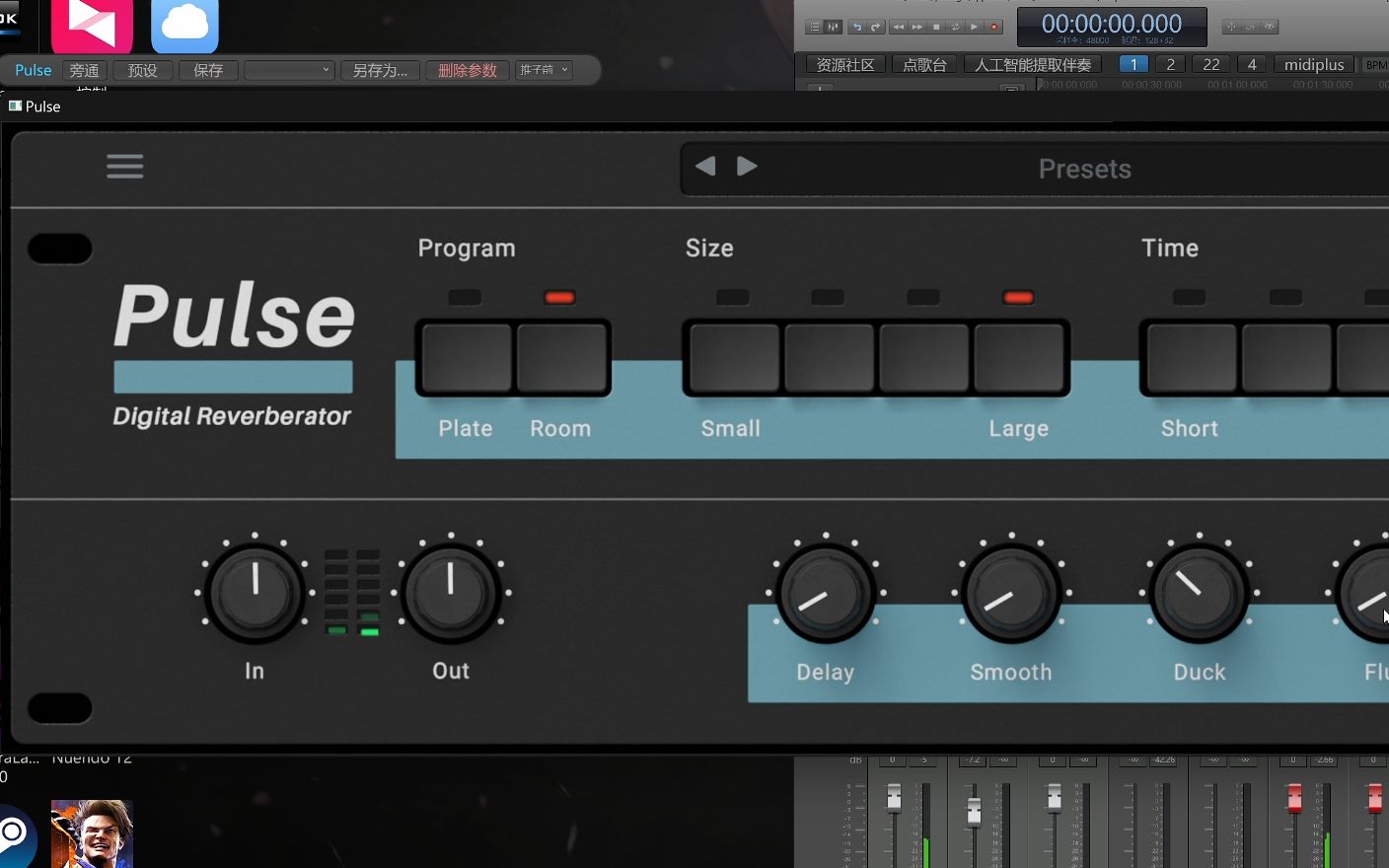This screenshot has width=1389, height=868.
Task: Select the Time button next to Short
Action: (1286, 357)
